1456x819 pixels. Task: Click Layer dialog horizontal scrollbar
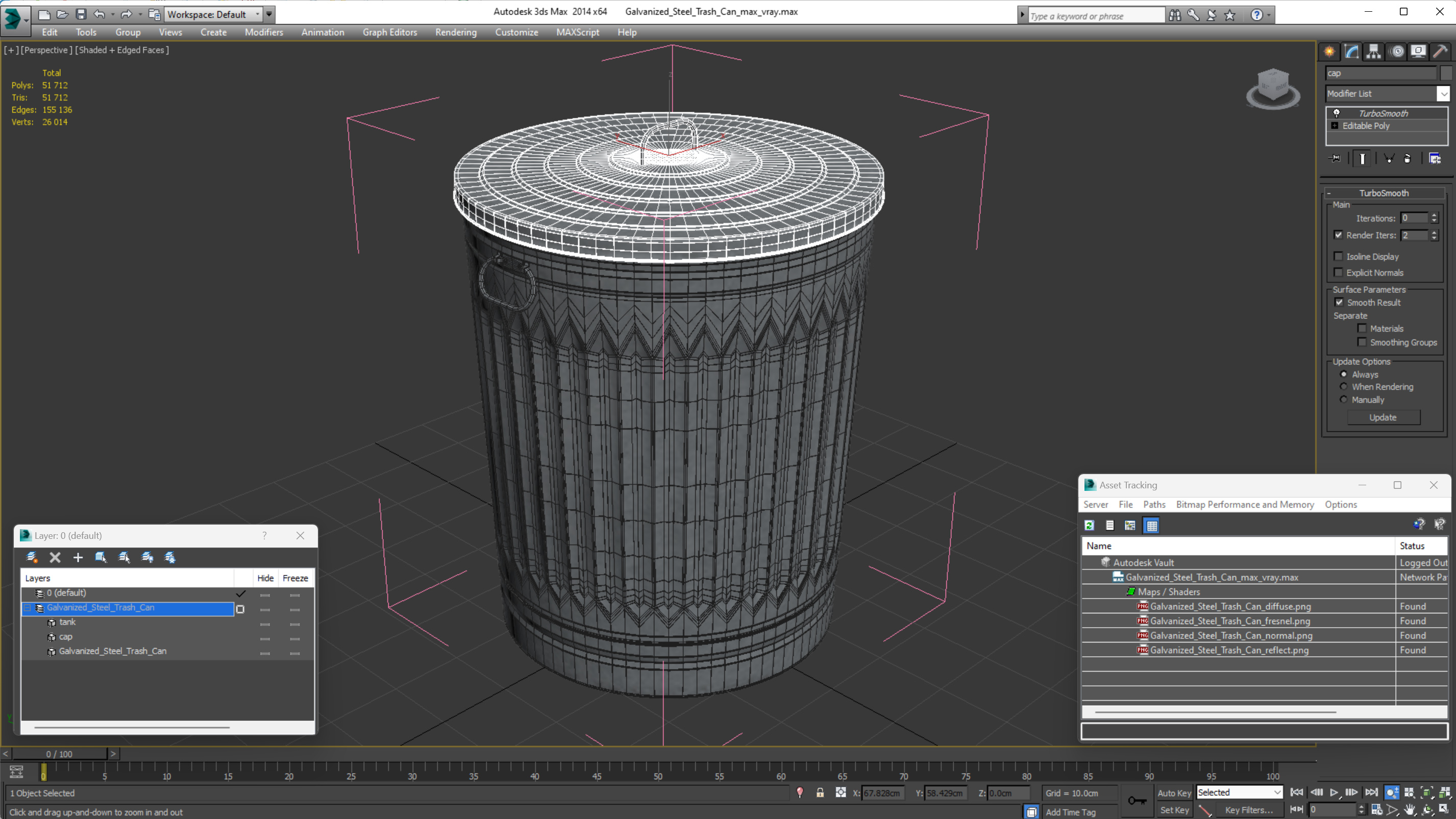pos(132,728)
